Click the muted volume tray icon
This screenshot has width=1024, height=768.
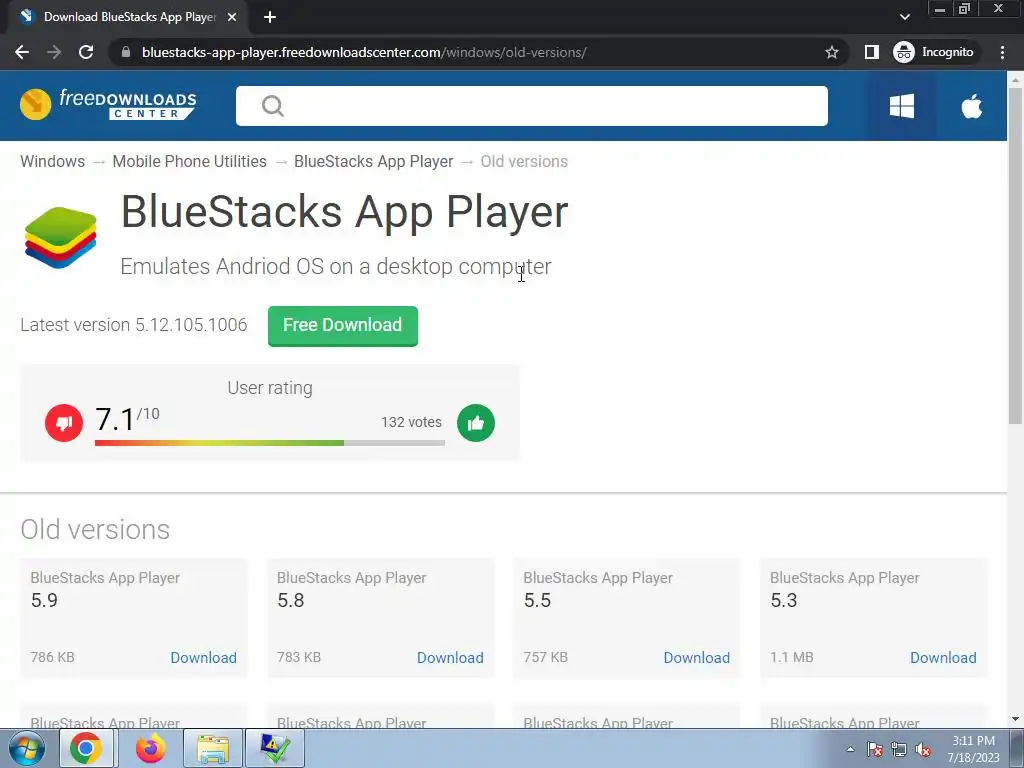pyautogui.click(x=923, y=749)
